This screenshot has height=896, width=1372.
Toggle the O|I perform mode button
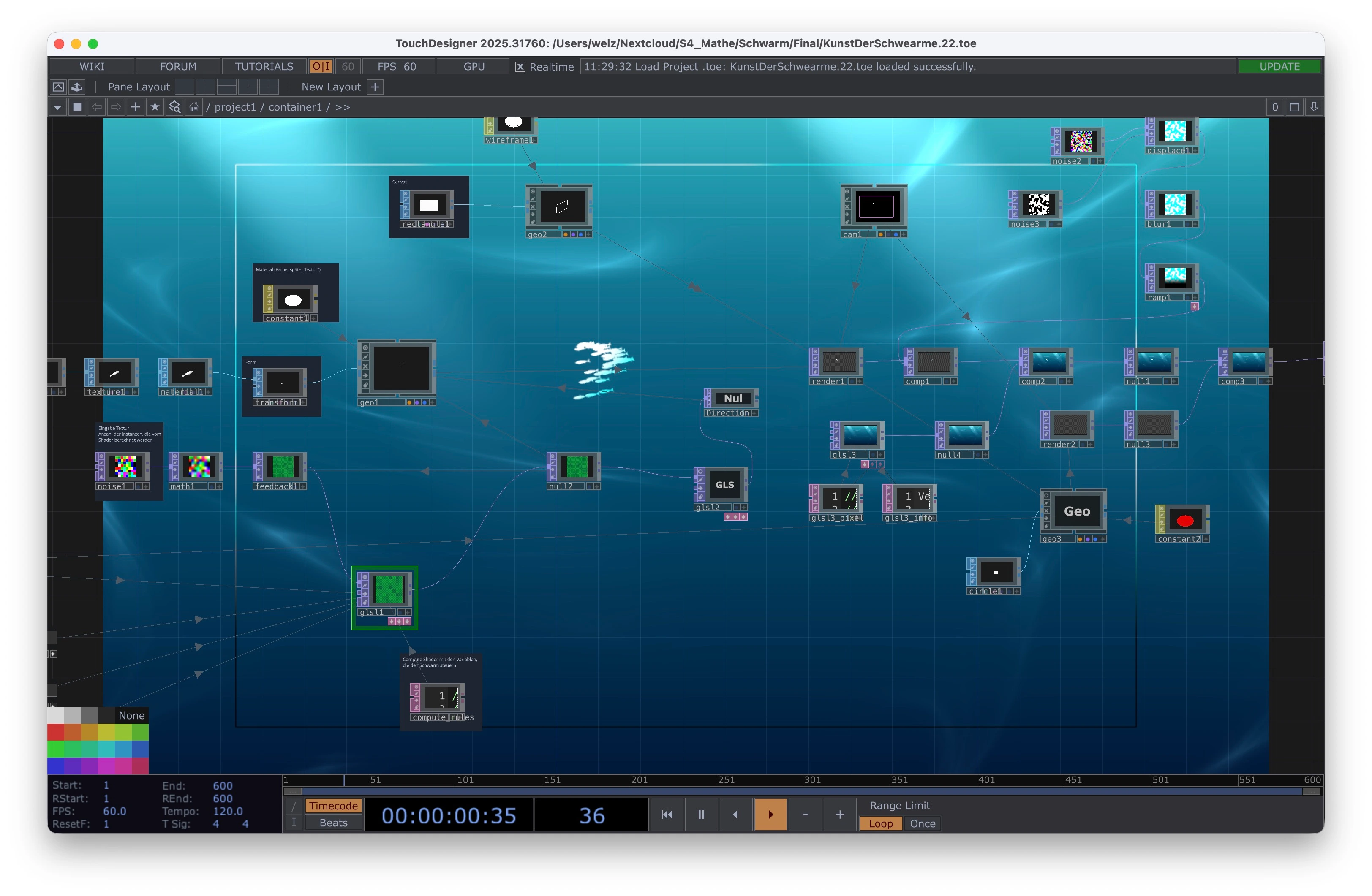321,67
